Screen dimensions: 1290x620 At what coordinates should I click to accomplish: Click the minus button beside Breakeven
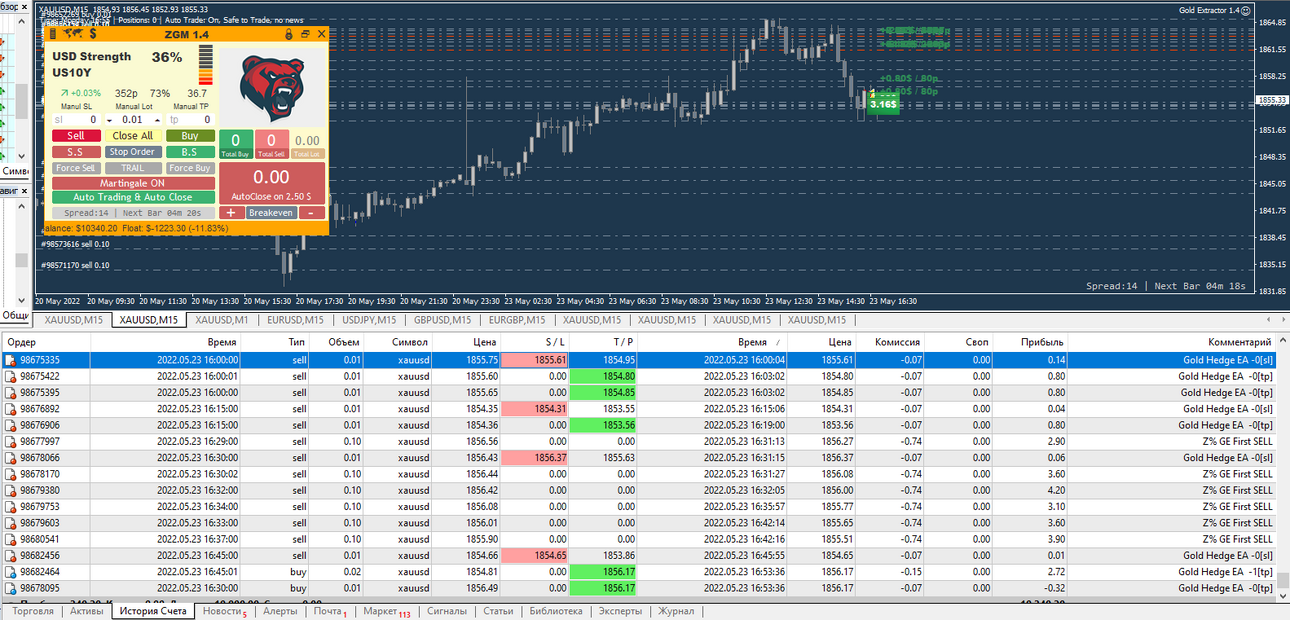click(x=310, y=213)
